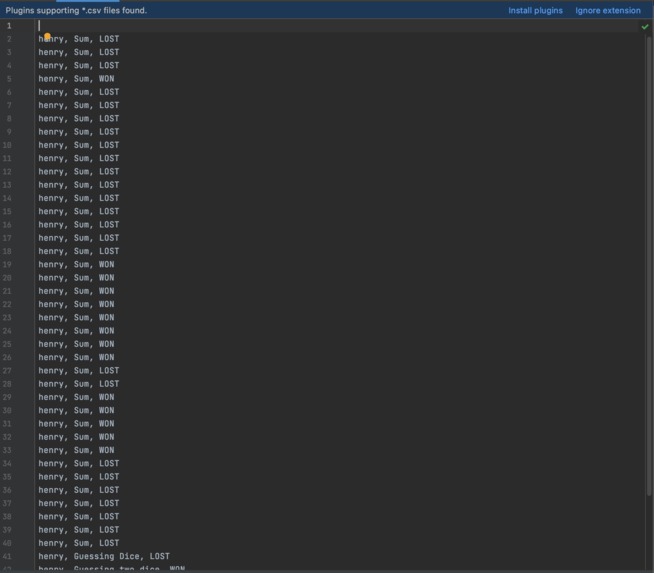Click gutter line number 28
Viewport: 654px width, 573px height.
pos(7,384)
